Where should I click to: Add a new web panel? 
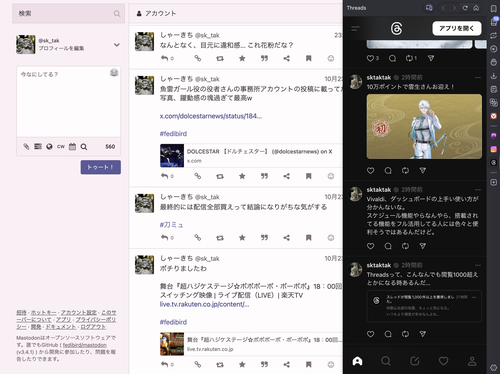coord(494,182)
